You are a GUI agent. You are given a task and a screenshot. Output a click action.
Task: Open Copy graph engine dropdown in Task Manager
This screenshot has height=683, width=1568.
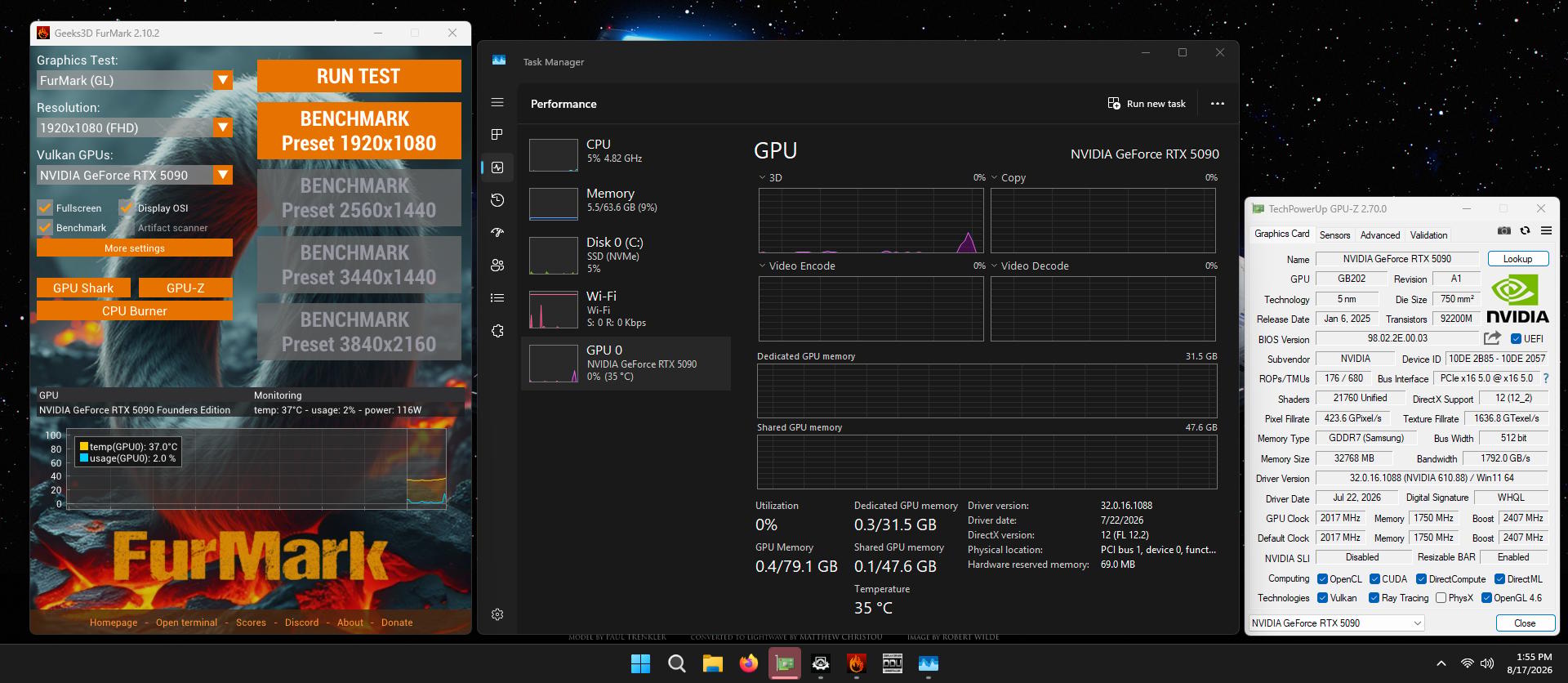pos(1008,177)
